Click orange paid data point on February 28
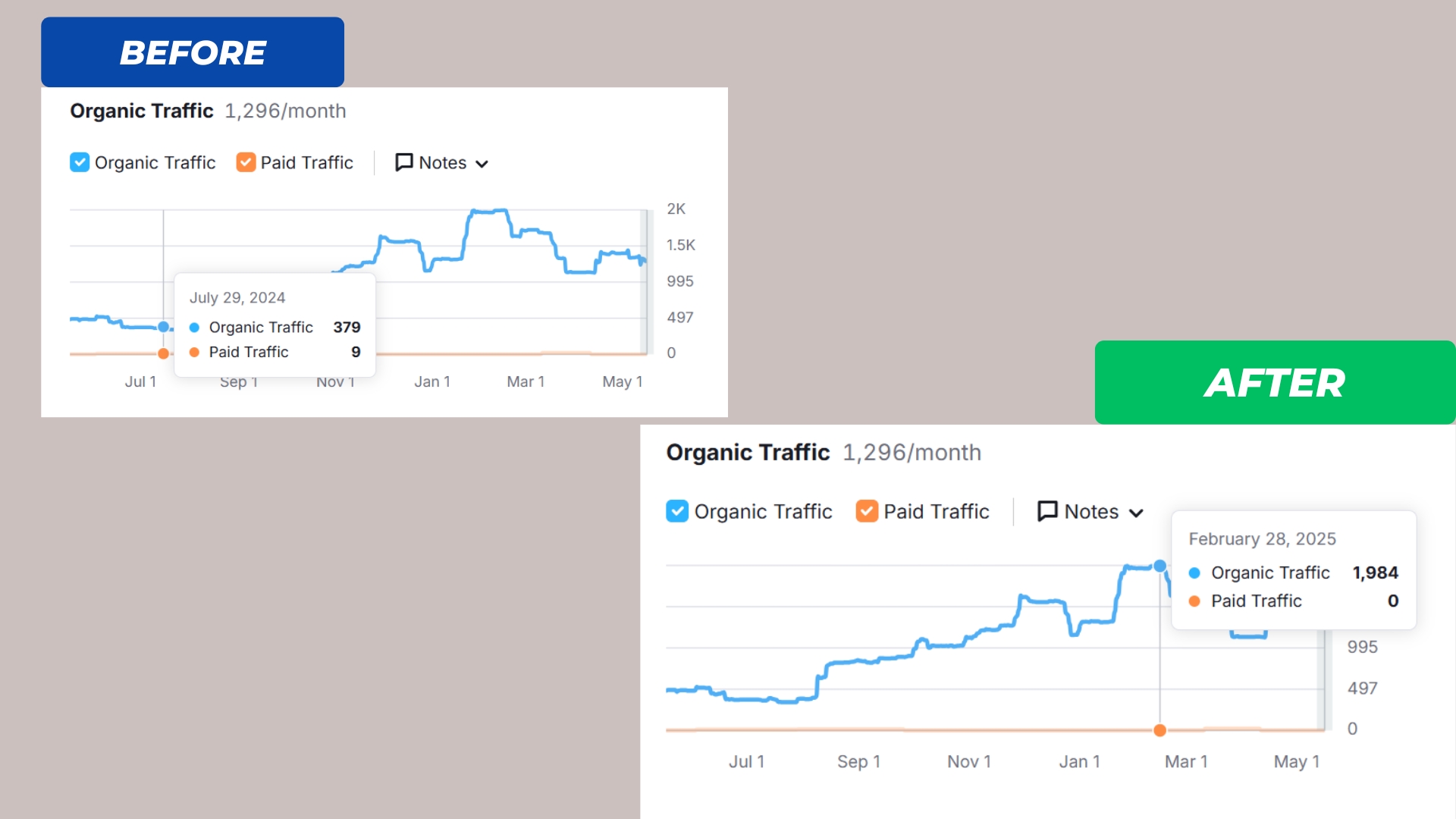The image size is (1456, 819). point(1159,730)
